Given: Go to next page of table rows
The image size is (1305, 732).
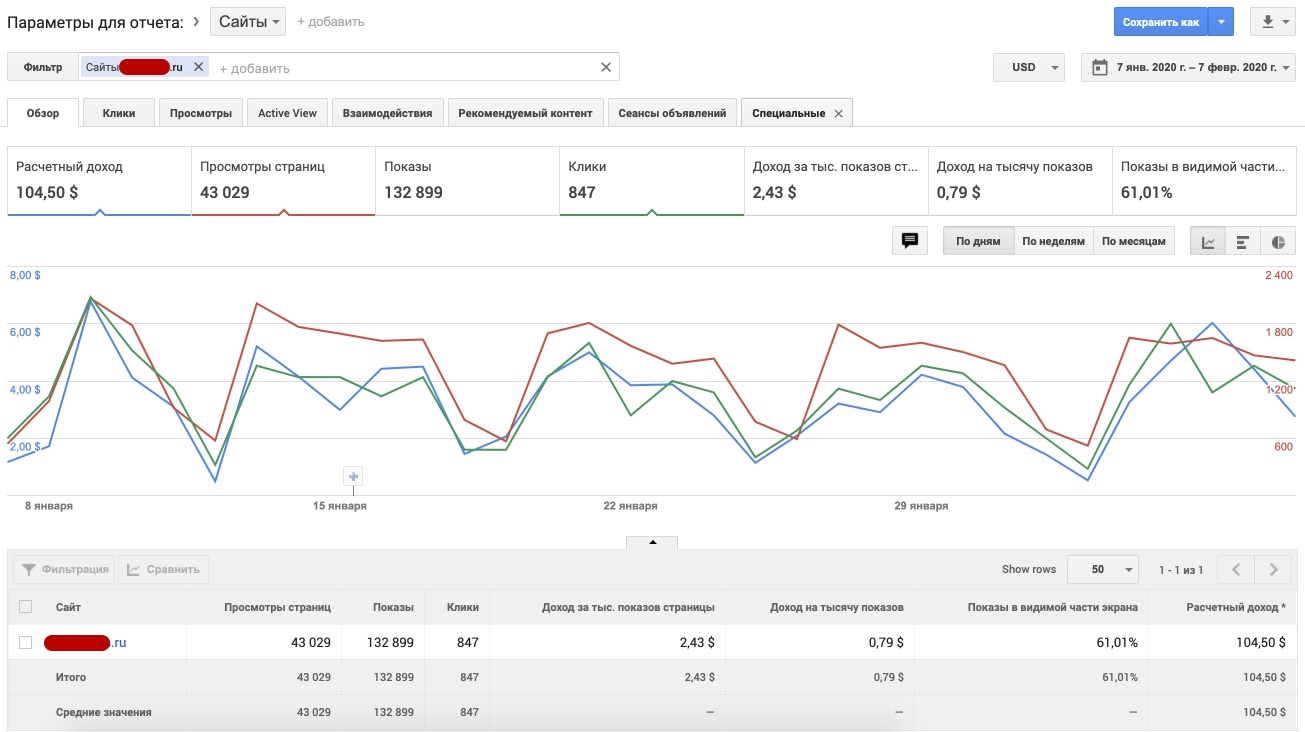Looking at the screenshot, I should [1273, 570].
